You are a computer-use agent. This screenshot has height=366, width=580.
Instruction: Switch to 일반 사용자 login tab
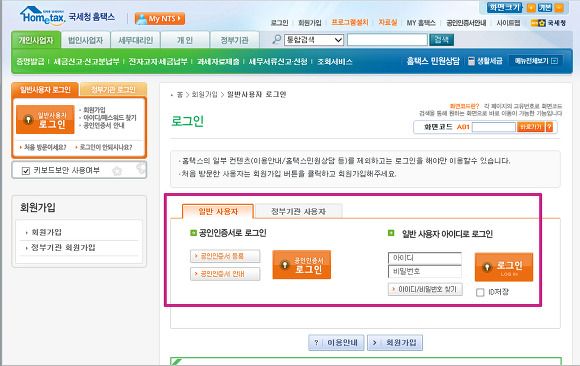point(218,211)
